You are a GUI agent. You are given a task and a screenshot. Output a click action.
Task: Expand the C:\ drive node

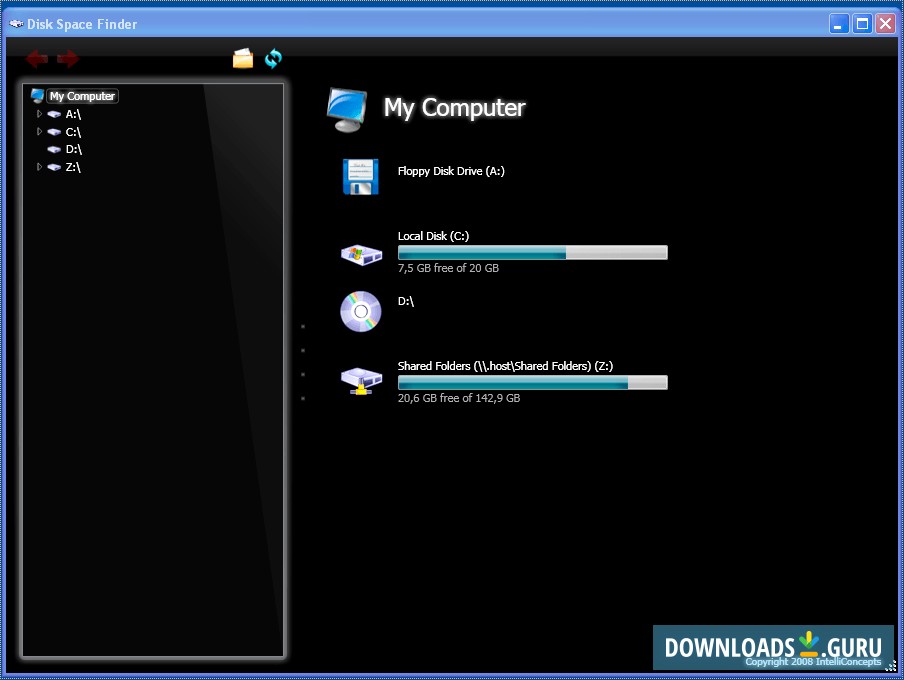[x=39, y=132]
